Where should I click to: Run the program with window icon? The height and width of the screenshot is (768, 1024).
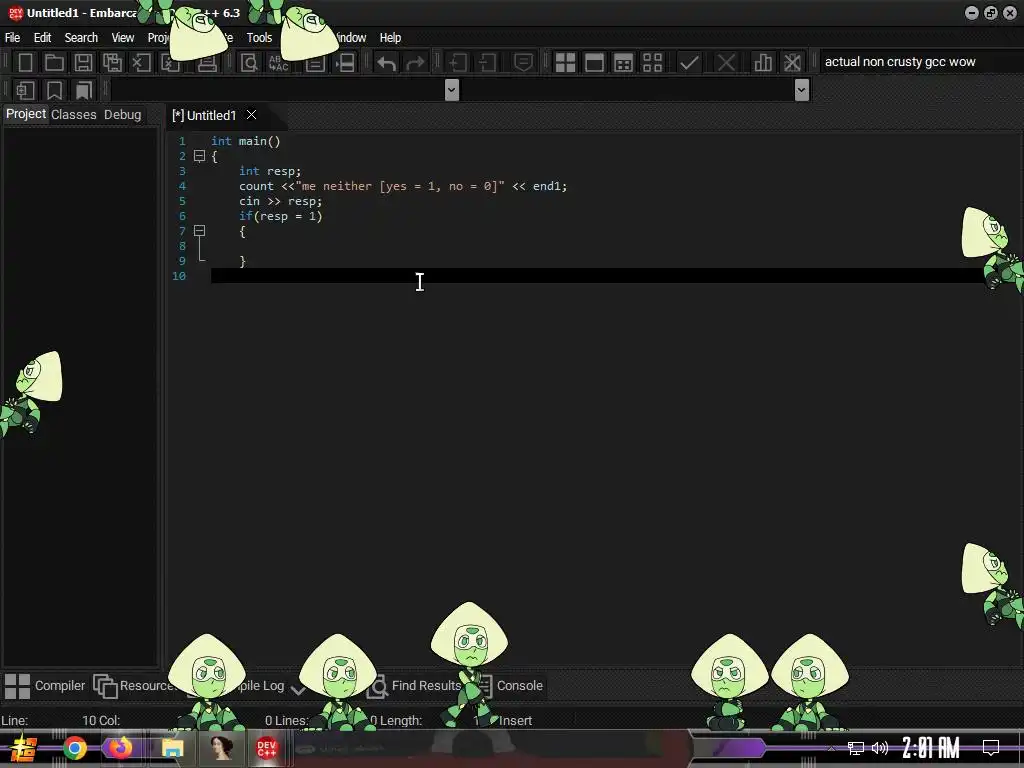594,63
